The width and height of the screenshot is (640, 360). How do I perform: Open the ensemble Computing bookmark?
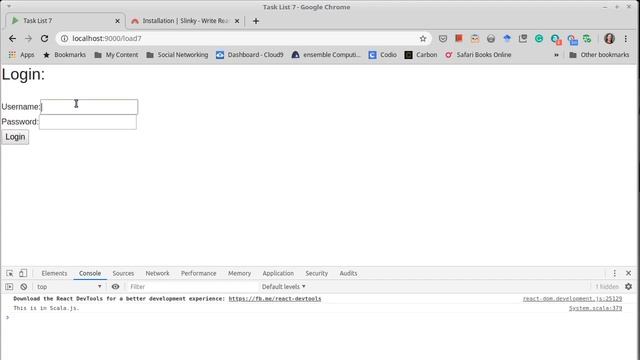click(326, 55)
